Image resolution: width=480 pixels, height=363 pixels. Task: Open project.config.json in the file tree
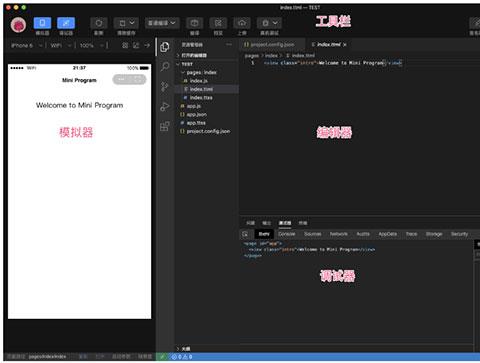(207, 131)
